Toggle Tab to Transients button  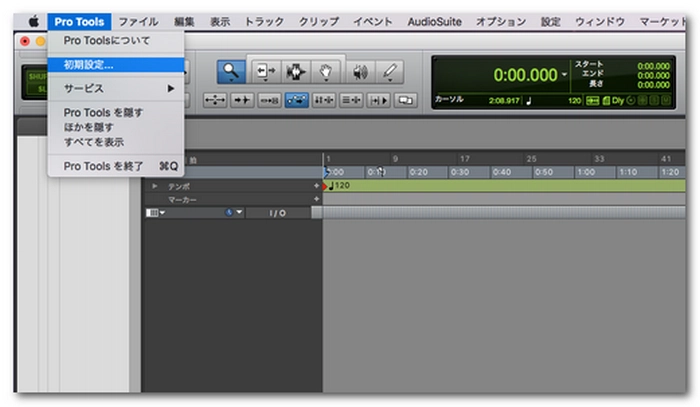point(242,100)
